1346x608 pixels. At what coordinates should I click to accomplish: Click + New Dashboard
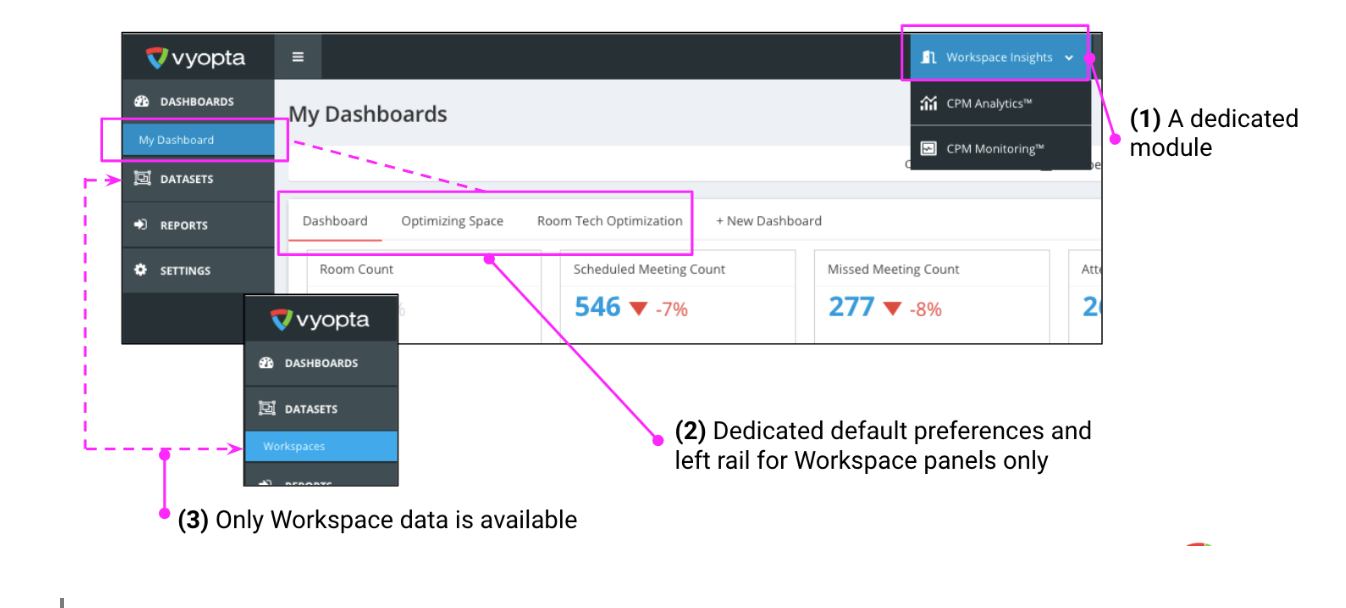[769, 221]
